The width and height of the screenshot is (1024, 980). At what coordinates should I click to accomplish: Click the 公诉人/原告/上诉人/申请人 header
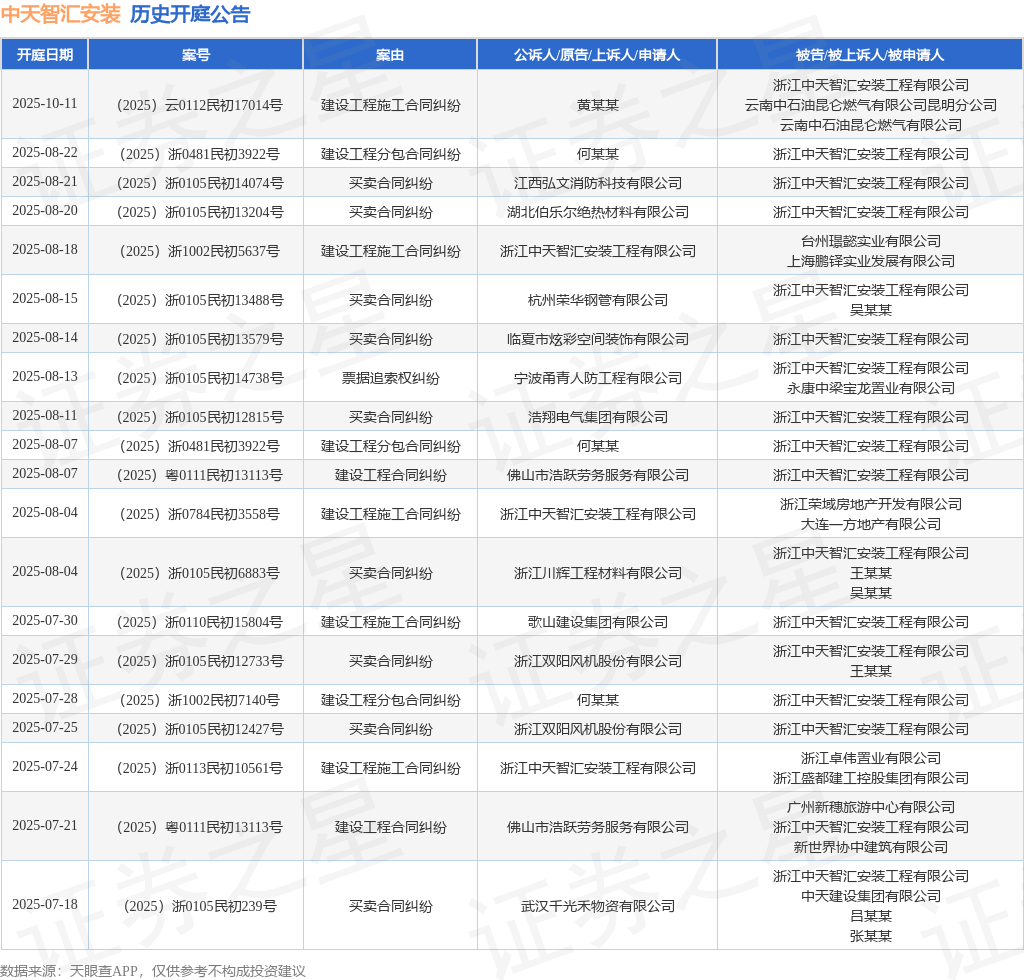click(x=597, y=55)
